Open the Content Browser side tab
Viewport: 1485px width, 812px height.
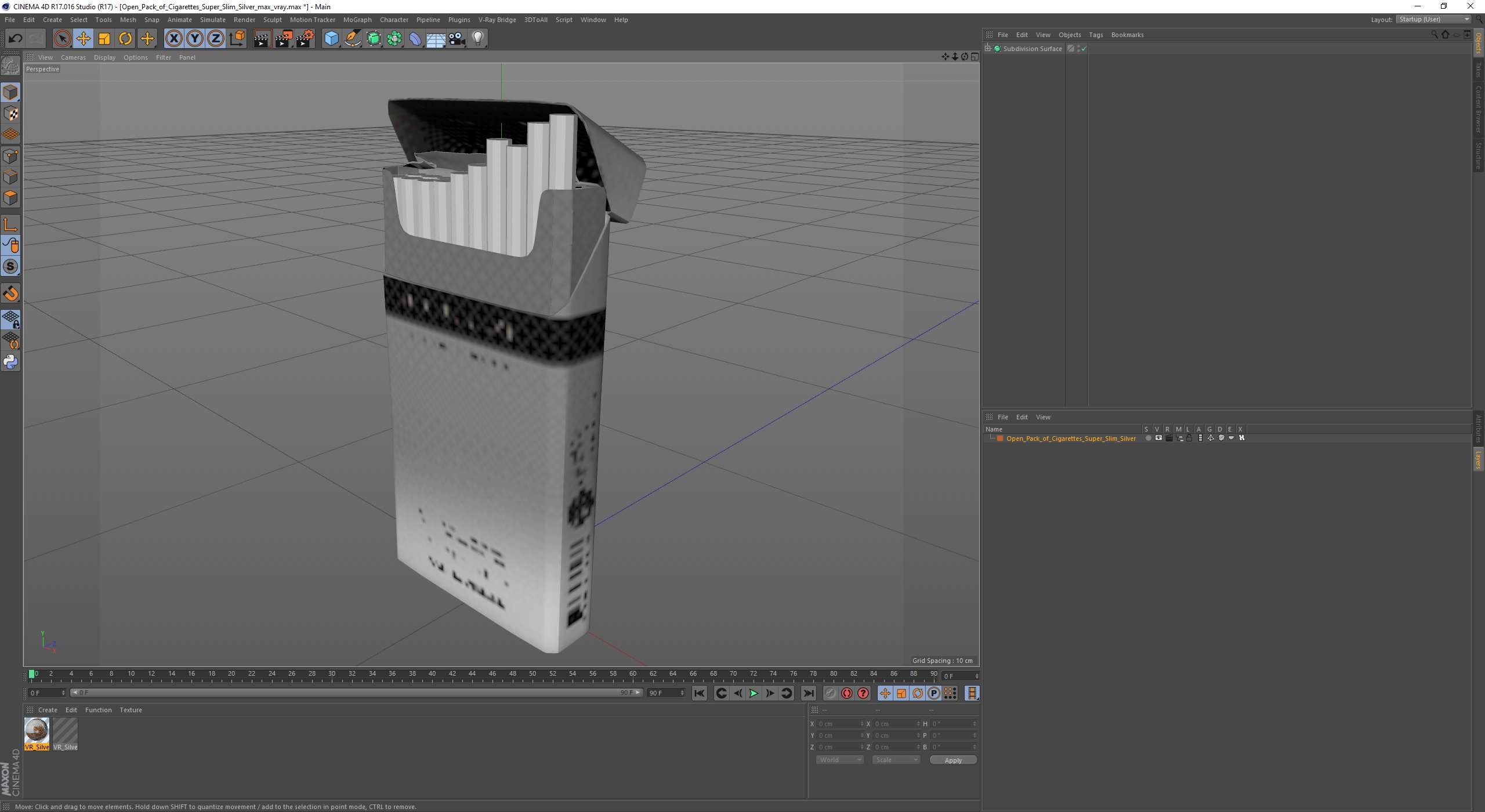coord(1479,109)
